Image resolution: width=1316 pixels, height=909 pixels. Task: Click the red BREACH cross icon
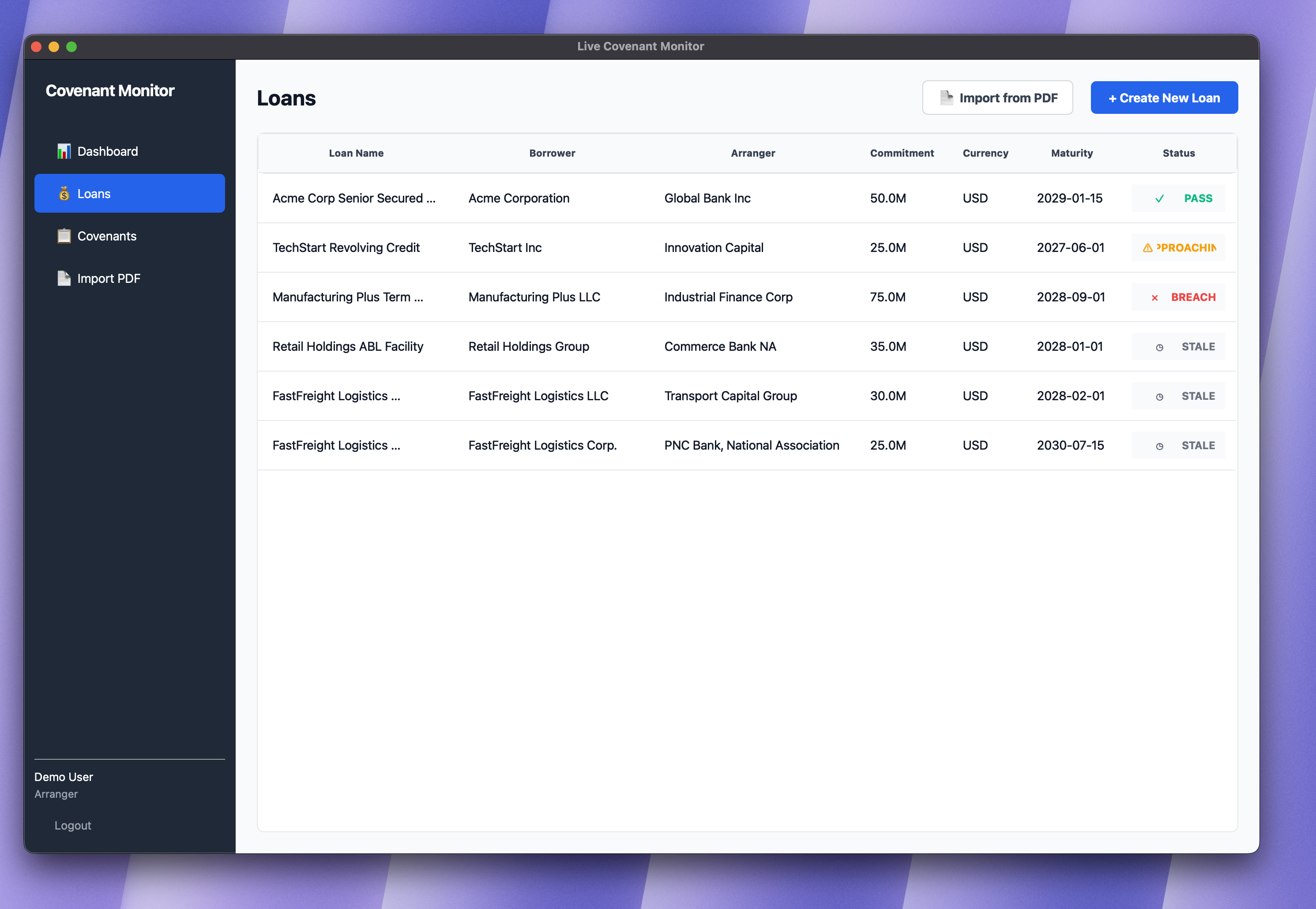(x=1155, y=297)
